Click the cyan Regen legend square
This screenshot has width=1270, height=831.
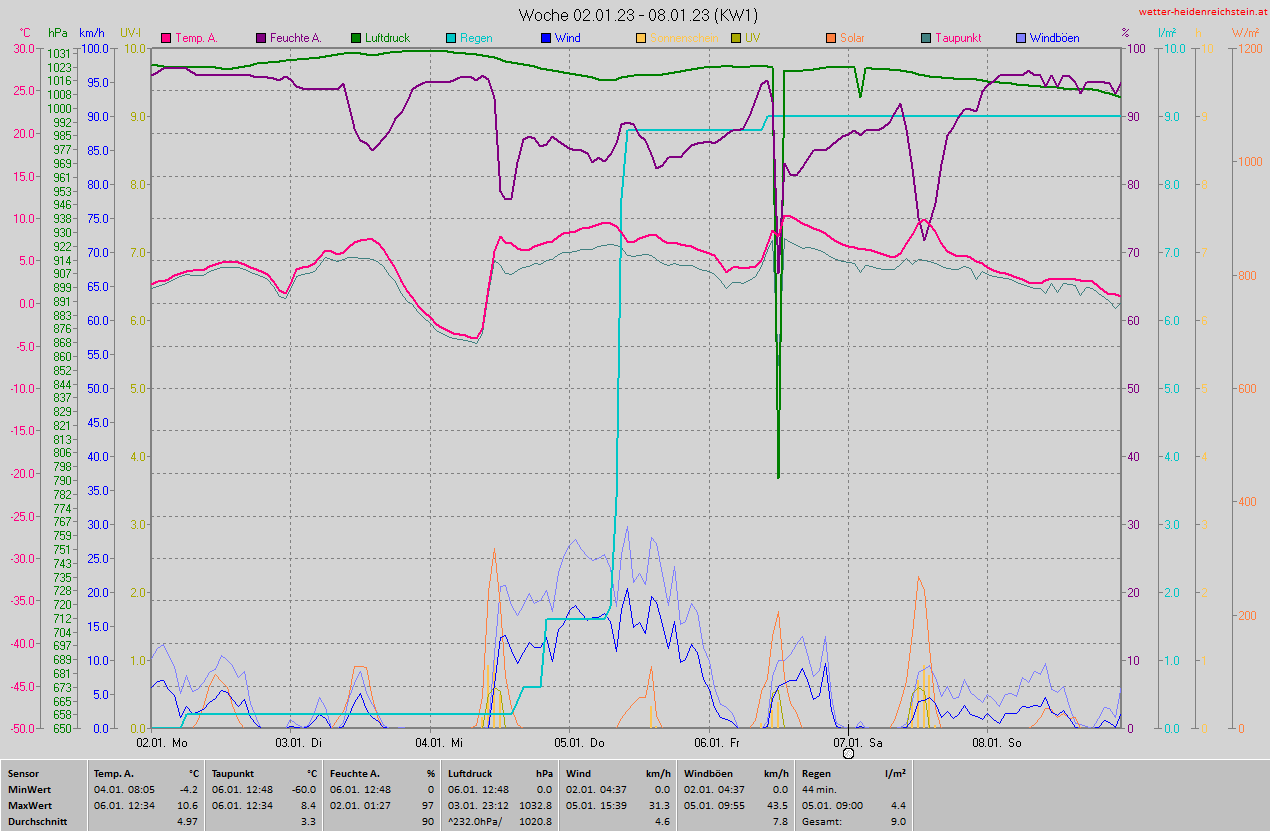[451, 39]
